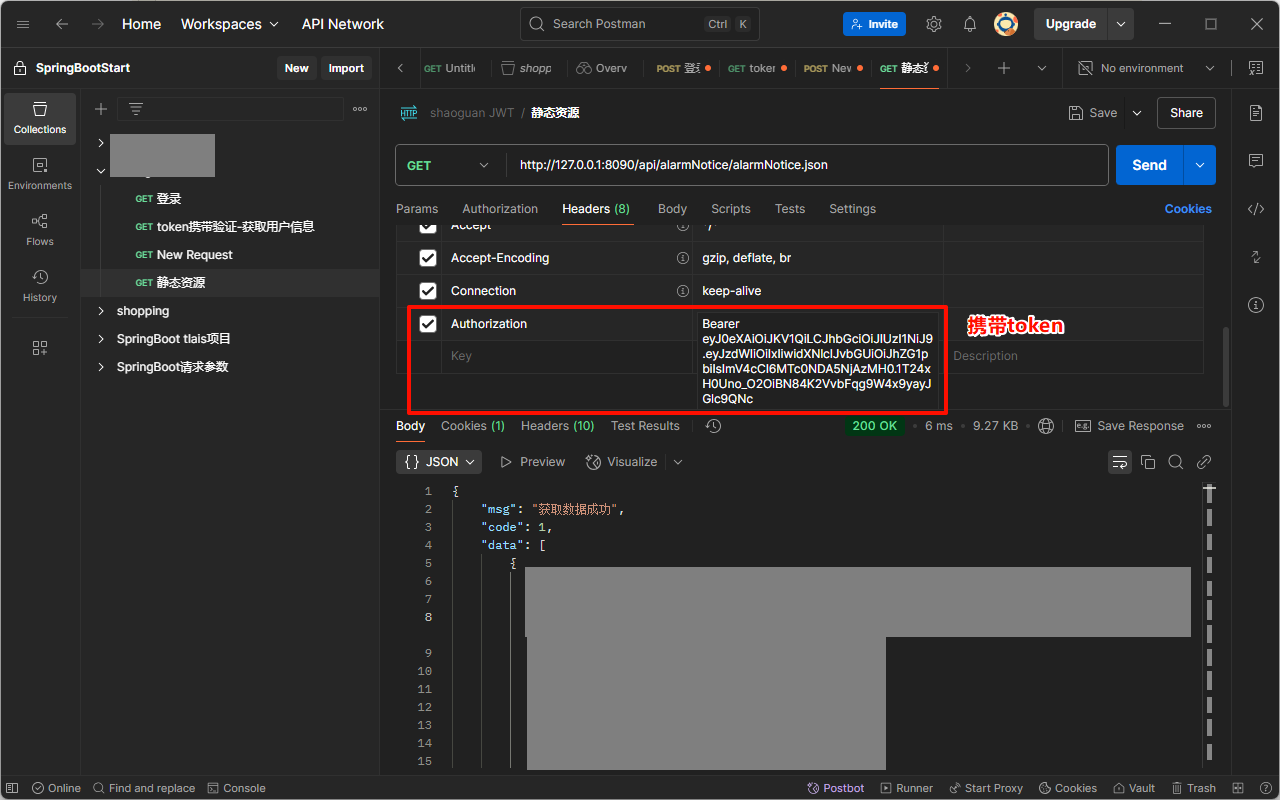Open the tab list dropdown chevron
Screen dimensions: 1280x800
click(1042, 68)
